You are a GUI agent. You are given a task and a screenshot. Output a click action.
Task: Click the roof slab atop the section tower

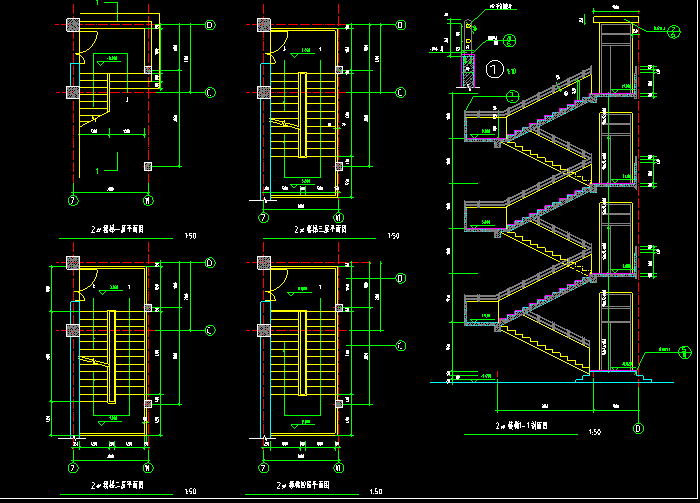616,18
